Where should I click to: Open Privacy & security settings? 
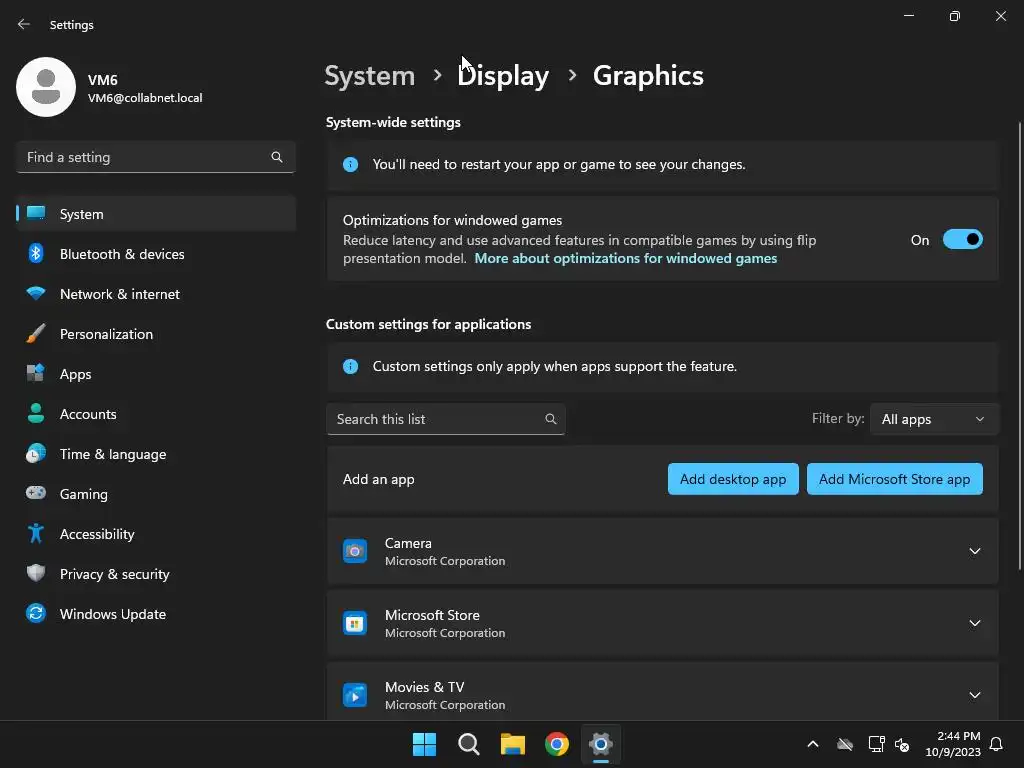pyautogui.click(x=156, y=573)
